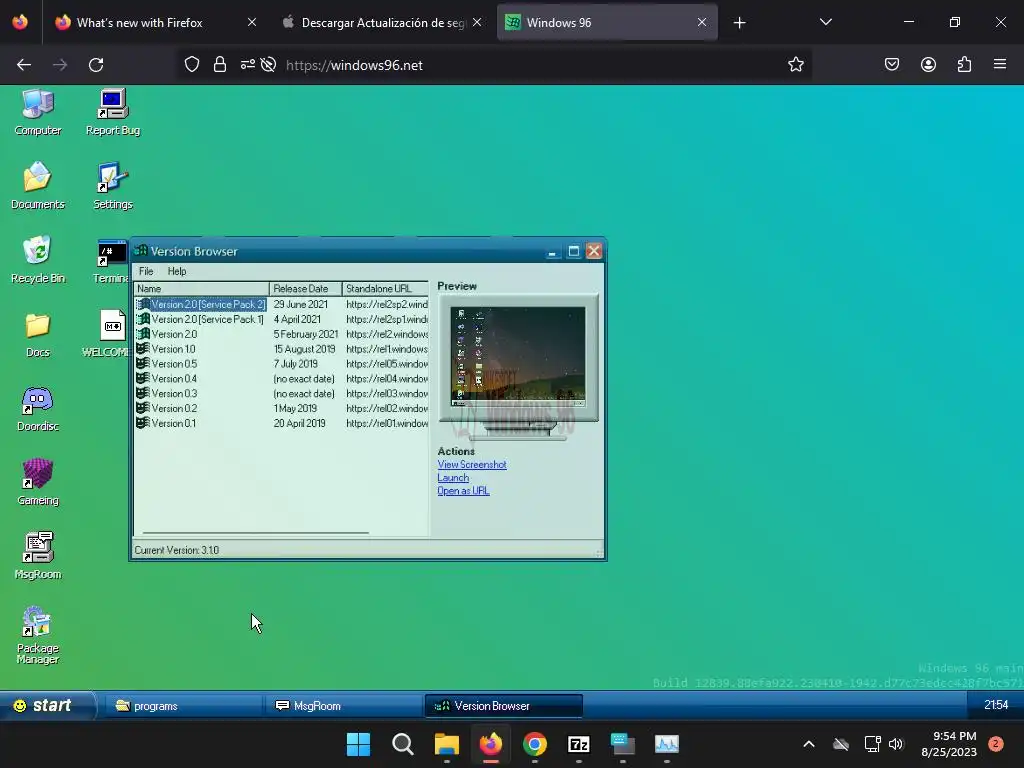Switch to Descargar Actualización tab
This screenshot has width=1024, height=768.
pyautogui.click(x=383, y=23)
